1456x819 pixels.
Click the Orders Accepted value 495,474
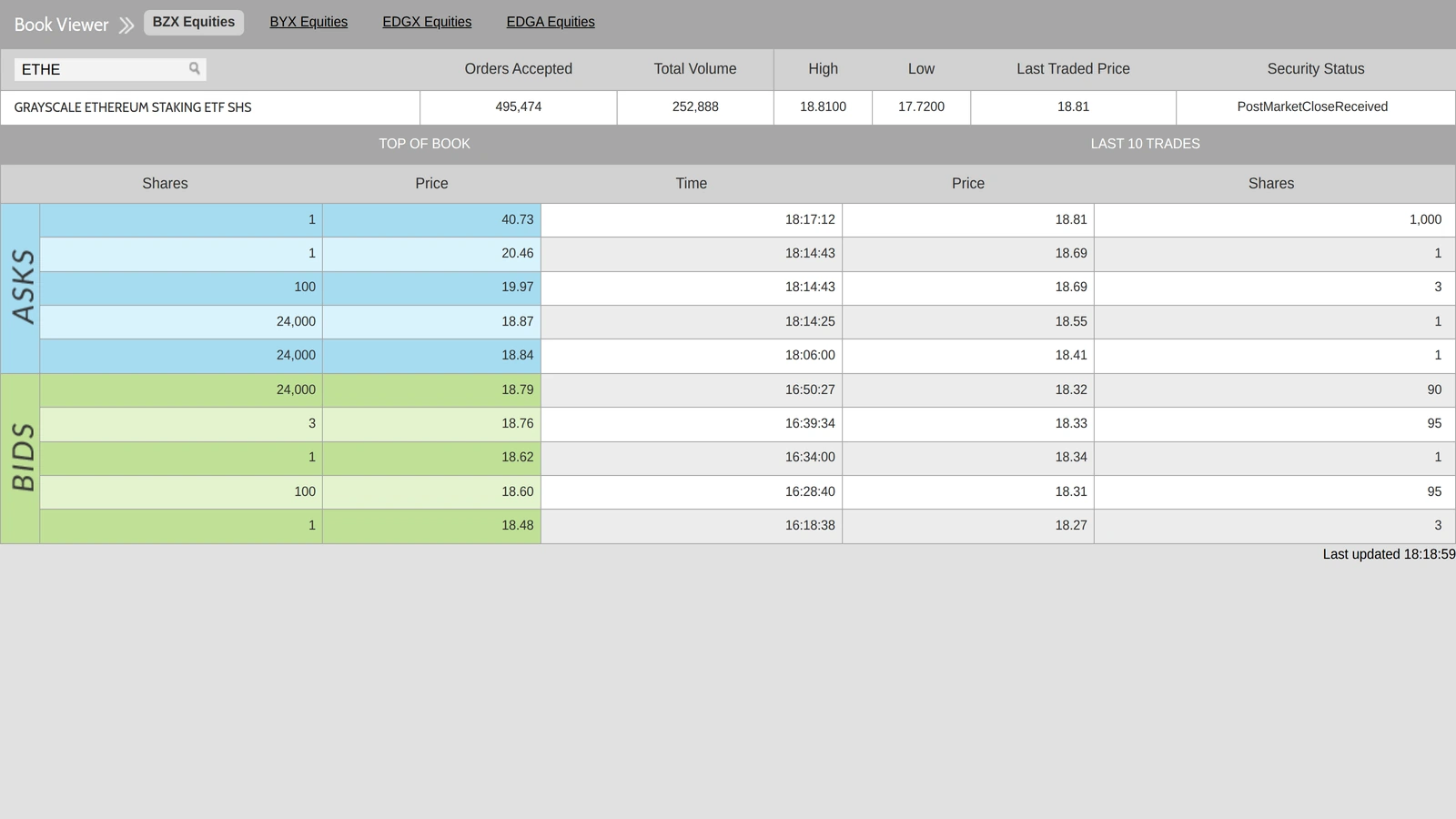[519, 107]
